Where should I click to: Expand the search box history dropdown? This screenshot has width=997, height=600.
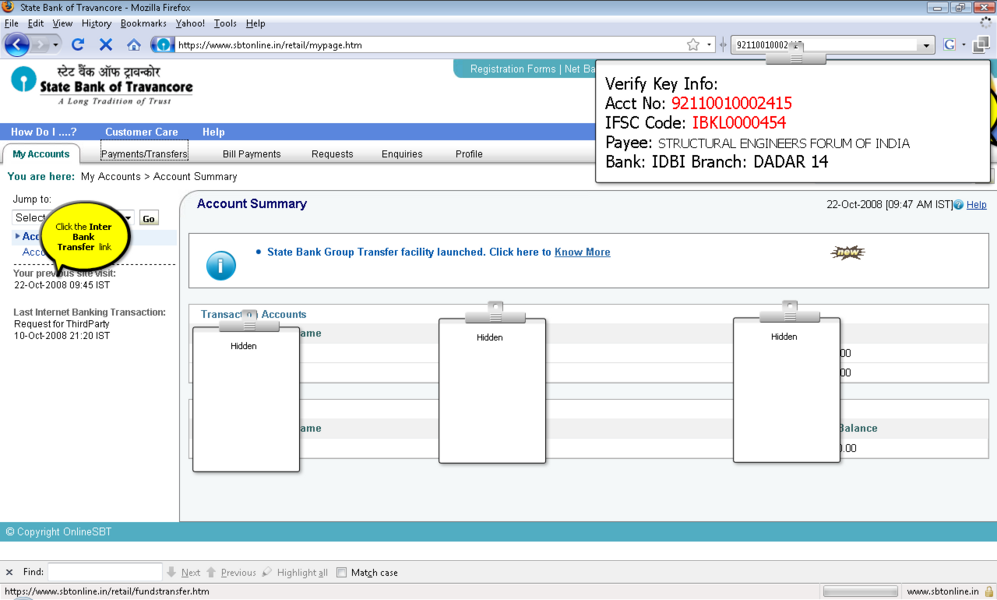click(926, 45)
